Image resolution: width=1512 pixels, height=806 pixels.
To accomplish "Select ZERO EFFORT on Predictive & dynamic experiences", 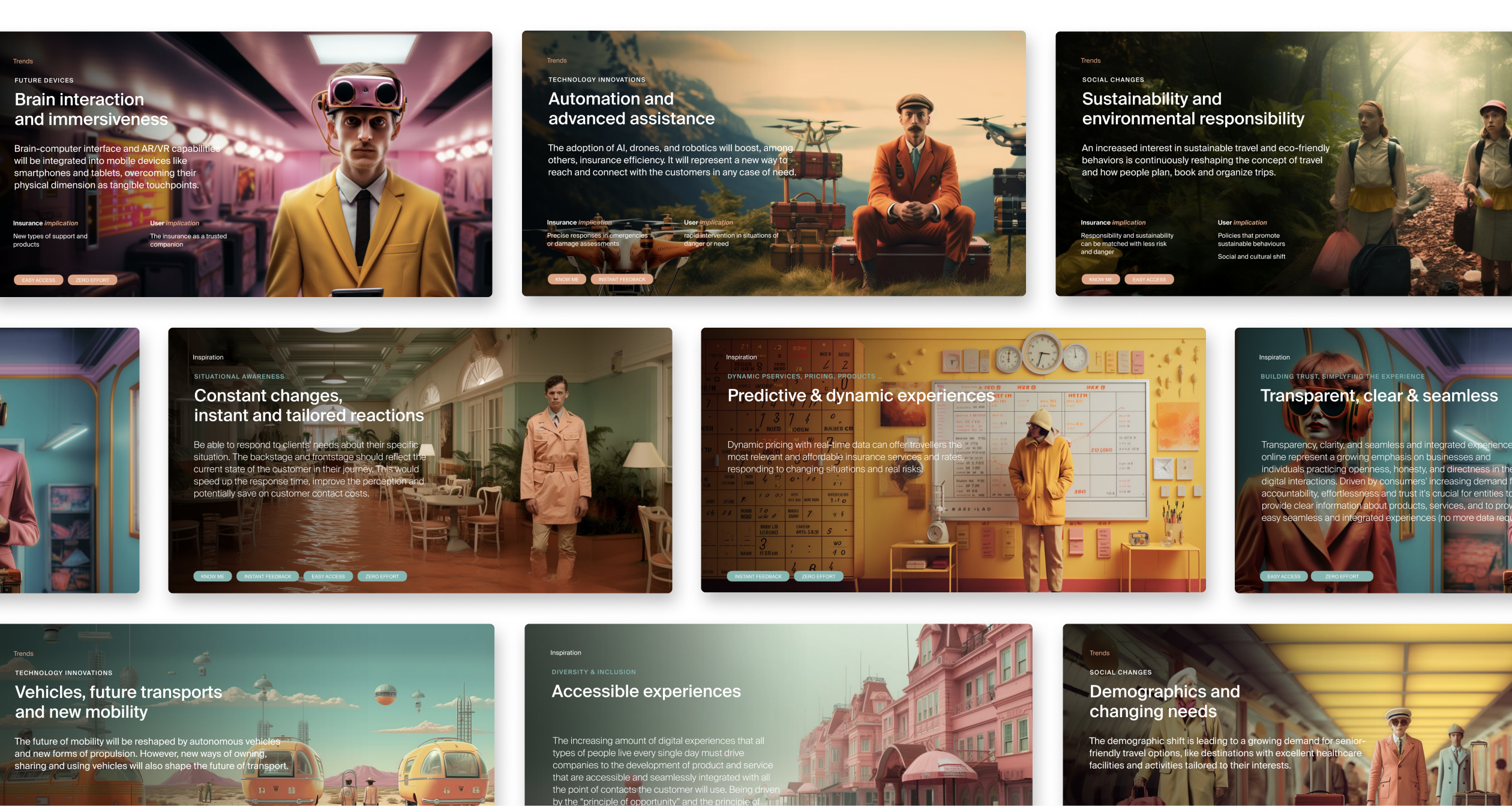I will [818, 576].
